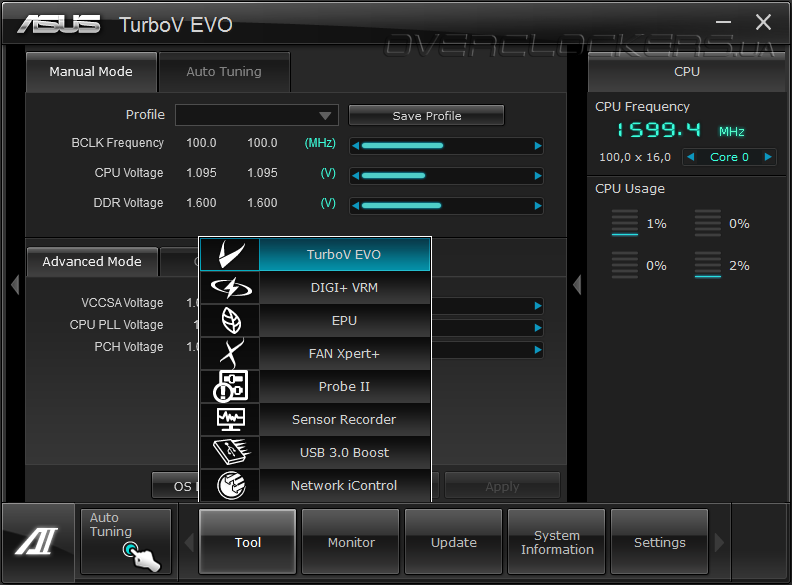Increase VCCSA Voltage with right arrow
Image resolution: width=792 pixels, height=585 pixels.
538,306
